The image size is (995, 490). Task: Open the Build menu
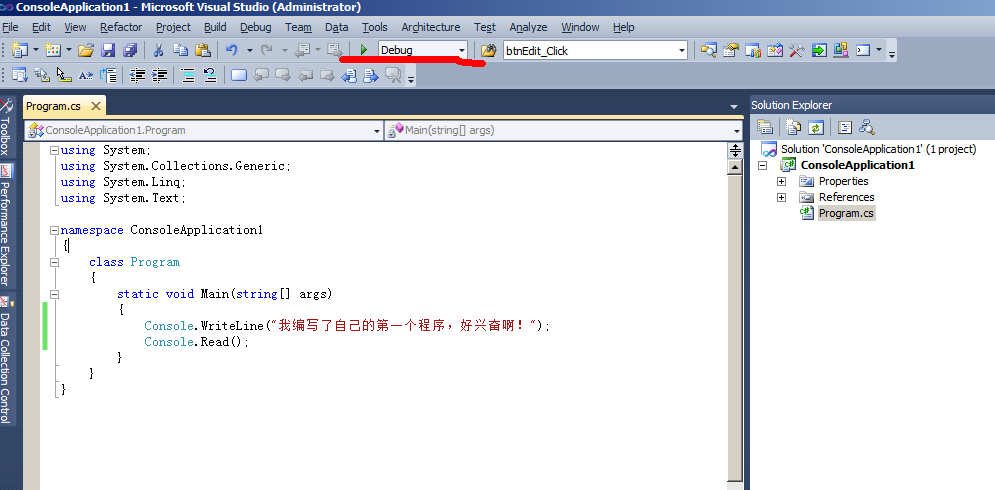215,27
